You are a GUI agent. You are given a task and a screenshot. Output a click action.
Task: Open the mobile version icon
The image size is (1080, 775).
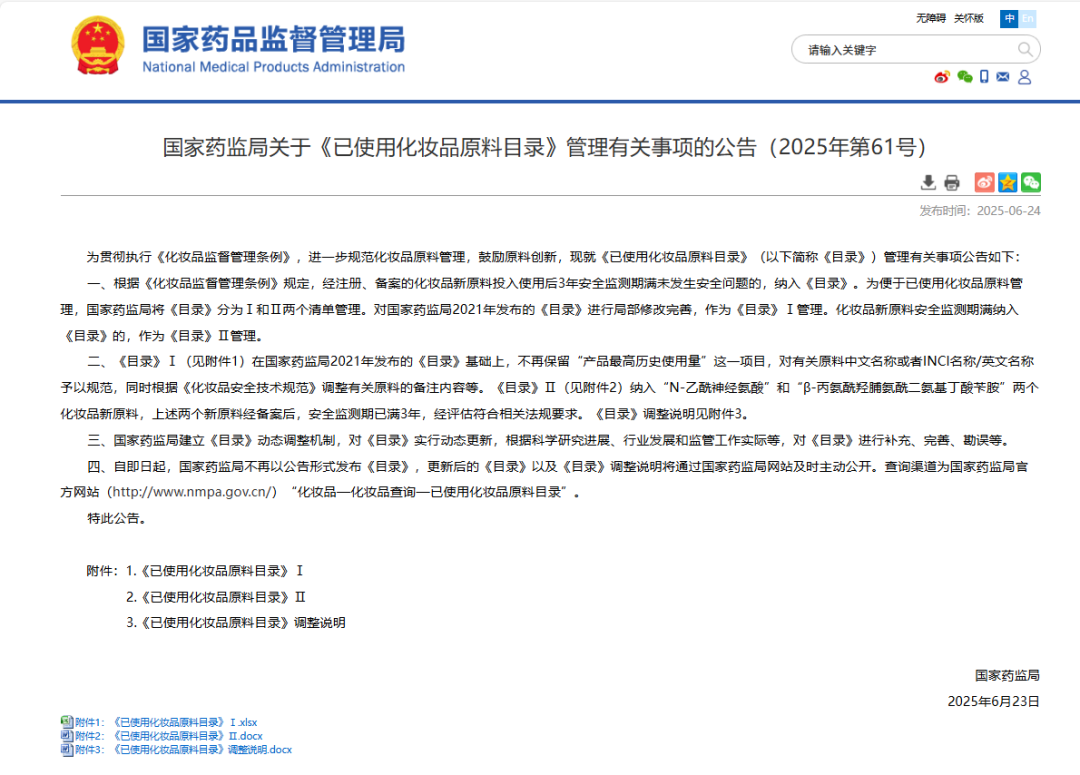(x=984, y=77)
